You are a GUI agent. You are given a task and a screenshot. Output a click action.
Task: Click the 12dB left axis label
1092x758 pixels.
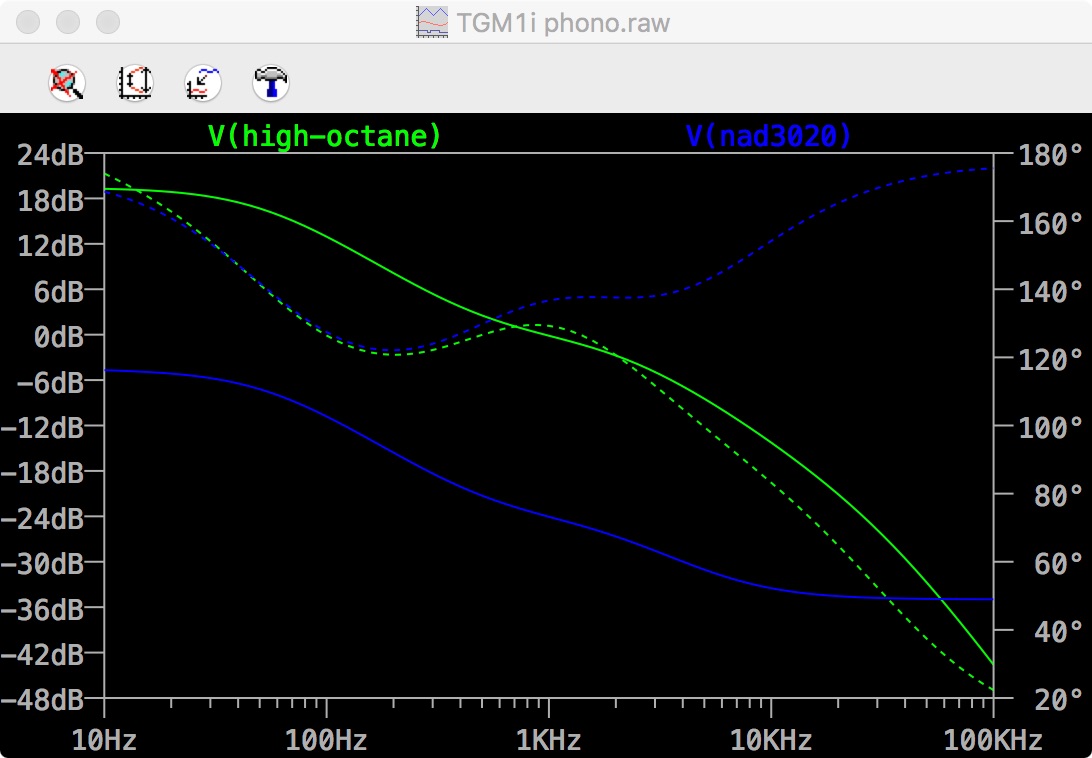tap(50, 245)
